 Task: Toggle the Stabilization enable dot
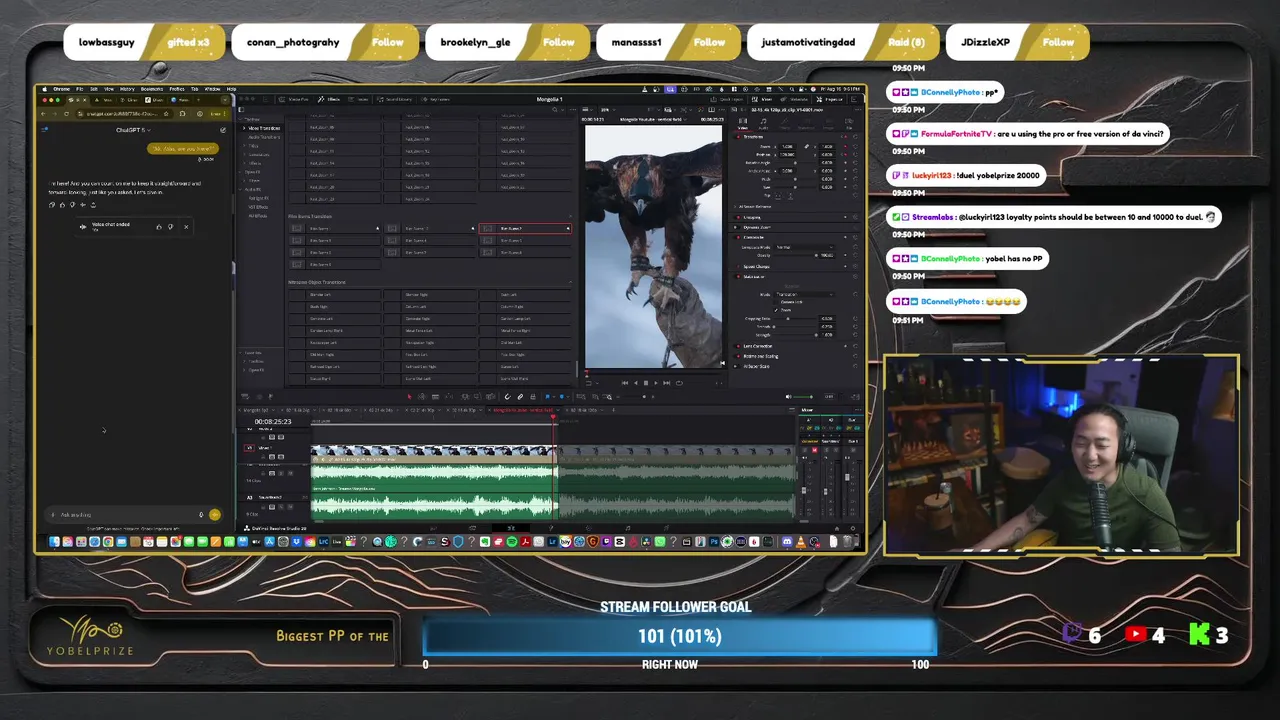pyautogui.click(x=738, y=277)
